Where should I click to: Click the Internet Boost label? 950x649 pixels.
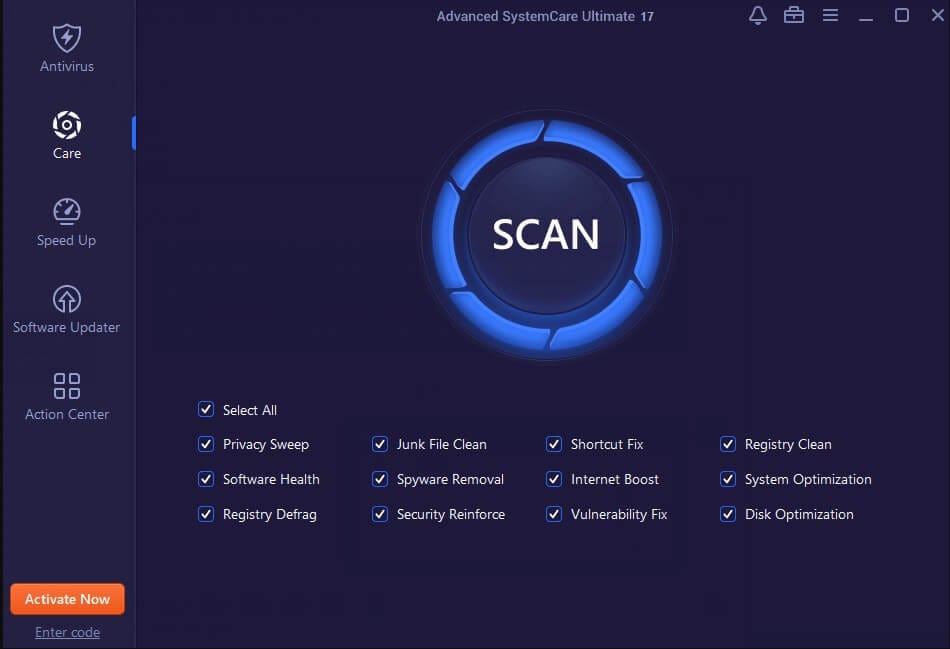(615, 479)
